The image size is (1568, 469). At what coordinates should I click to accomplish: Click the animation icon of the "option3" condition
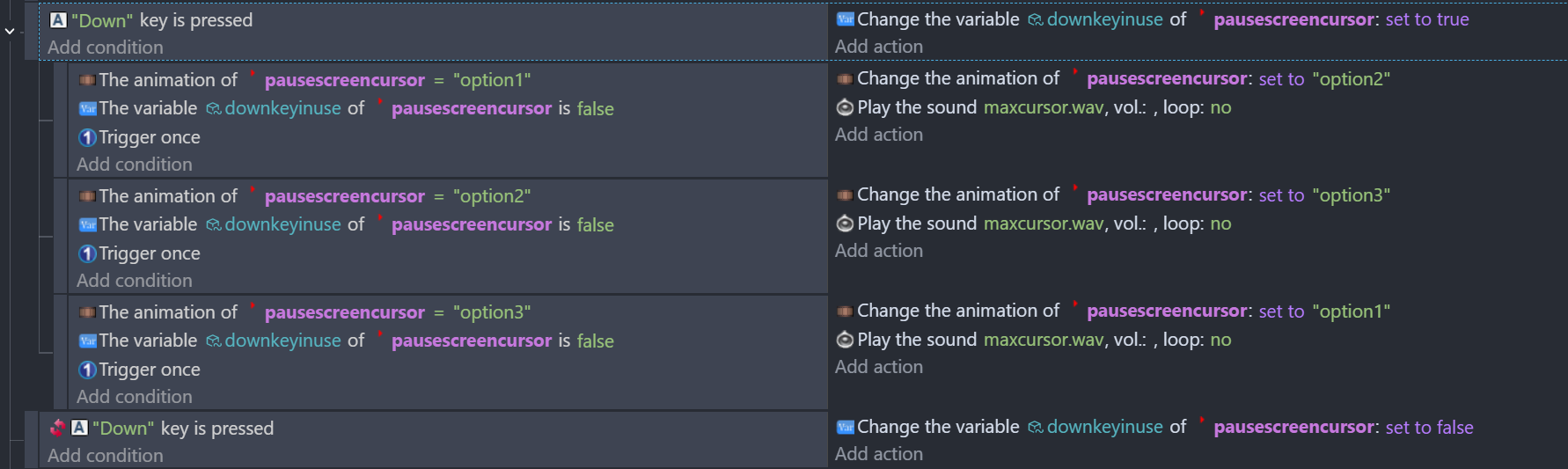(x=87, y=312)
